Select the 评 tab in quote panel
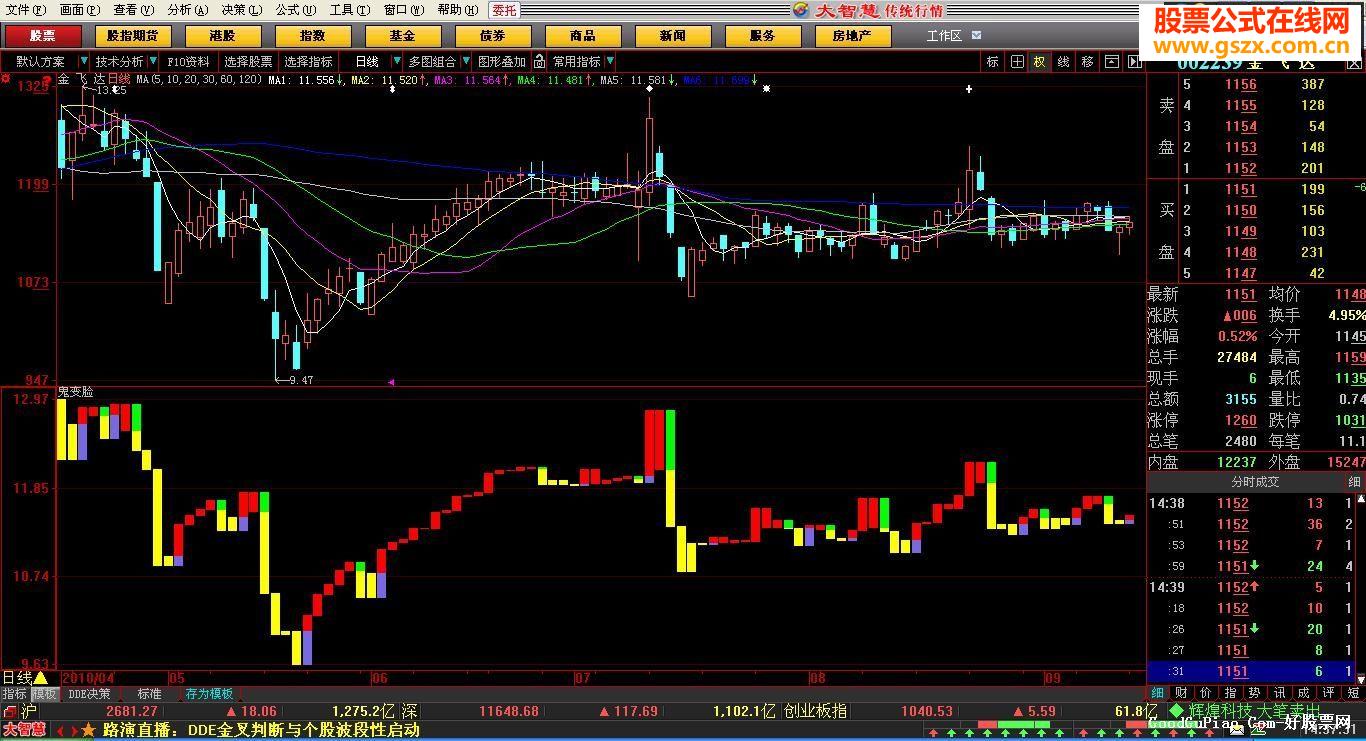1366x741 pixels. 1329,693
